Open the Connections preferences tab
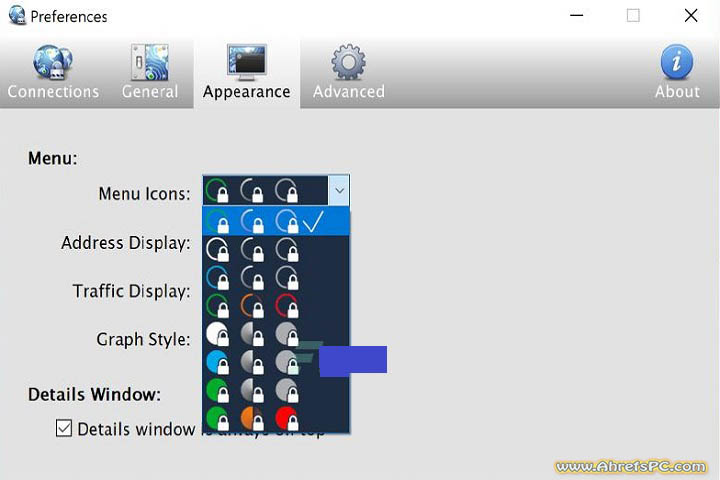This screenshot has width=720, height=480. [53, 73]
